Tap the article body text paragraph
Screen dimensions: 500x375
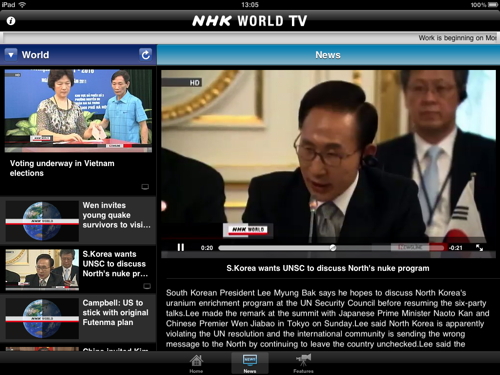point(328,318)
